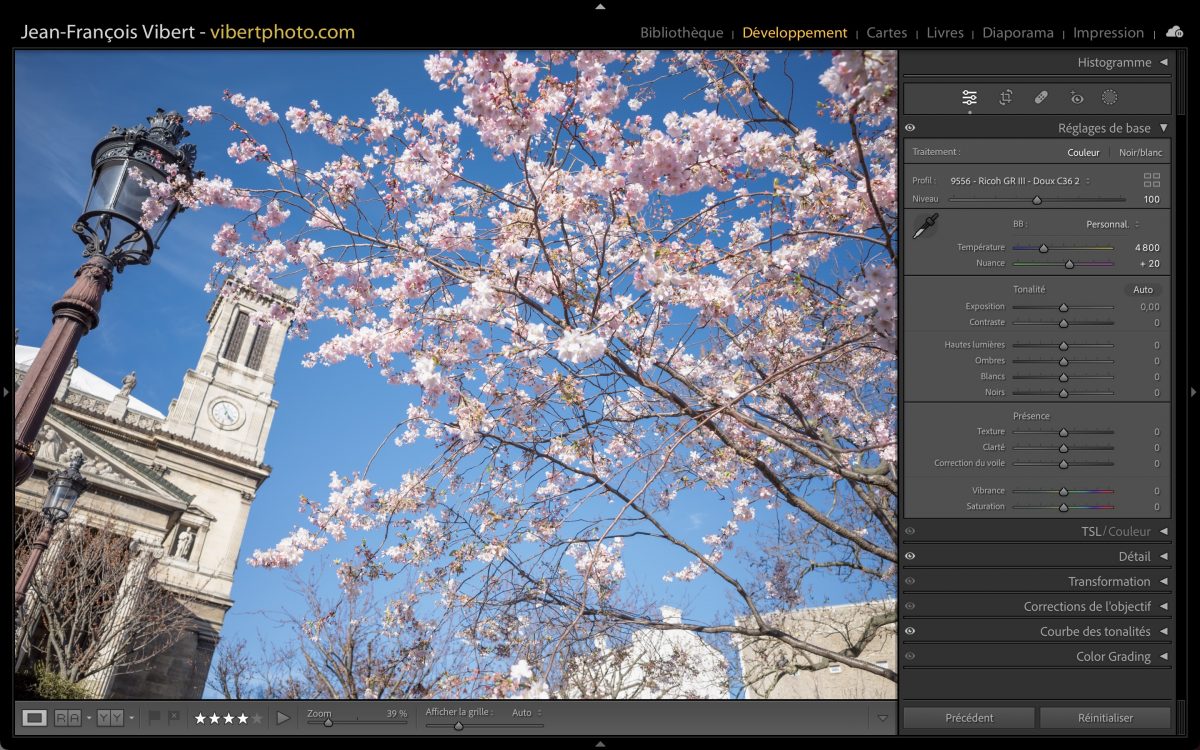Pick the white balance eyedropper

coord(925,227)
